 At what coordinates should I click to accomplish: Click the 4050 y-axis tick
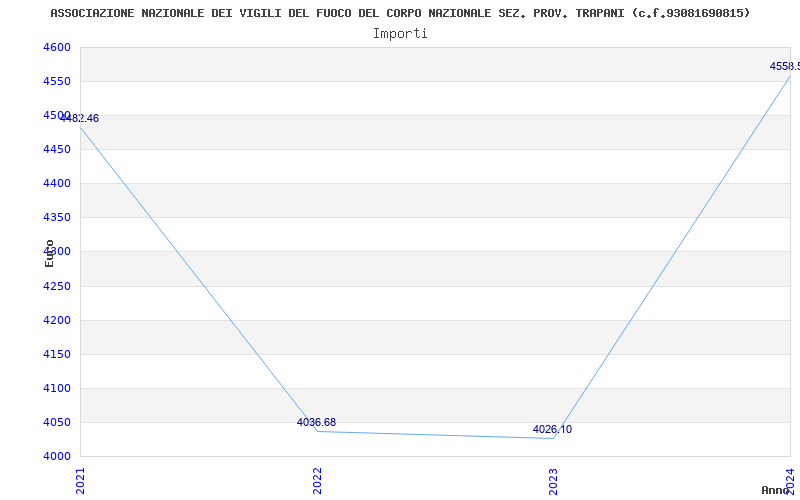pyautogui.click(x=57, y=422)
